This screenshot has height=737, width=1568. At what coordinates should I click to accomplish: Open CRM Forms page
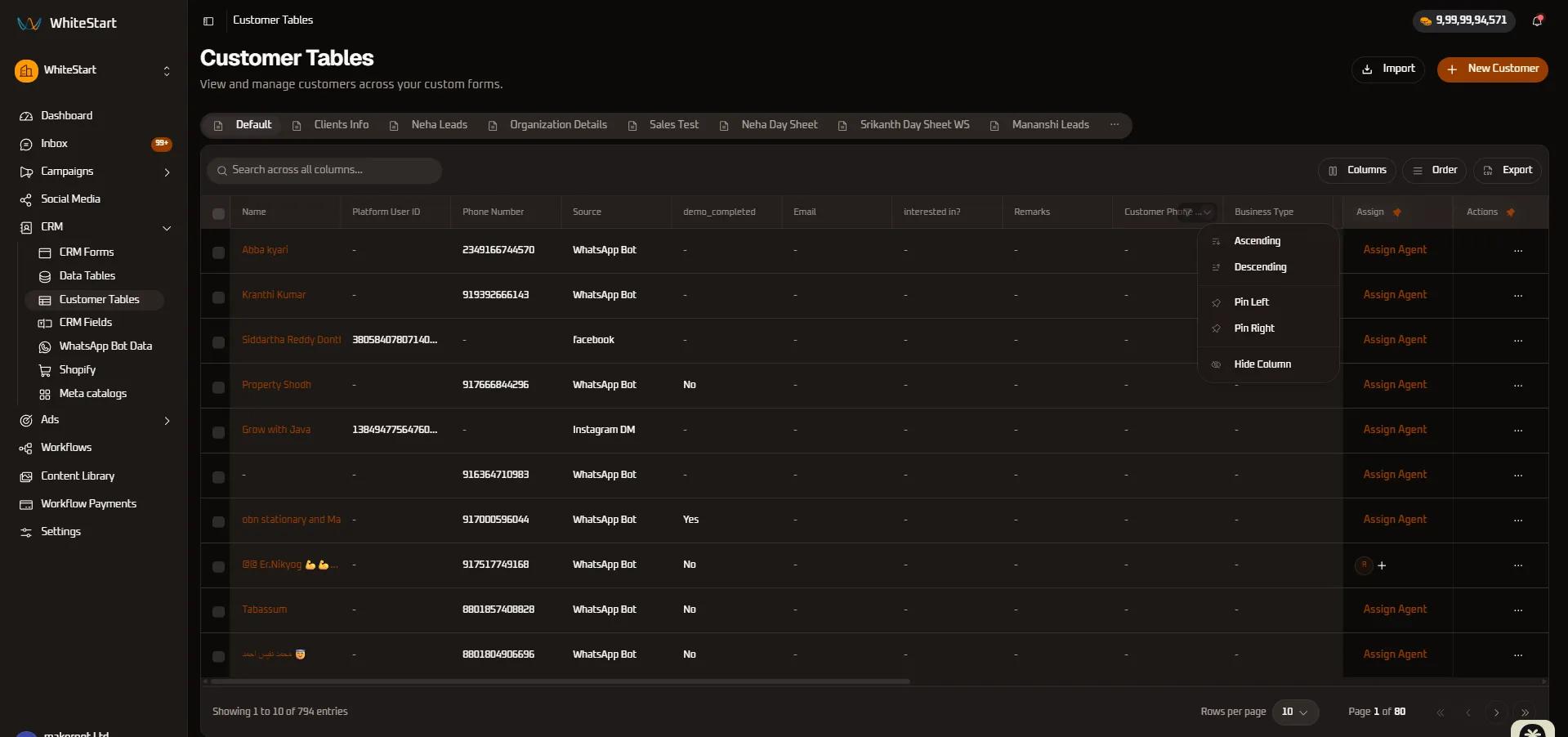[x=86, y=252]
